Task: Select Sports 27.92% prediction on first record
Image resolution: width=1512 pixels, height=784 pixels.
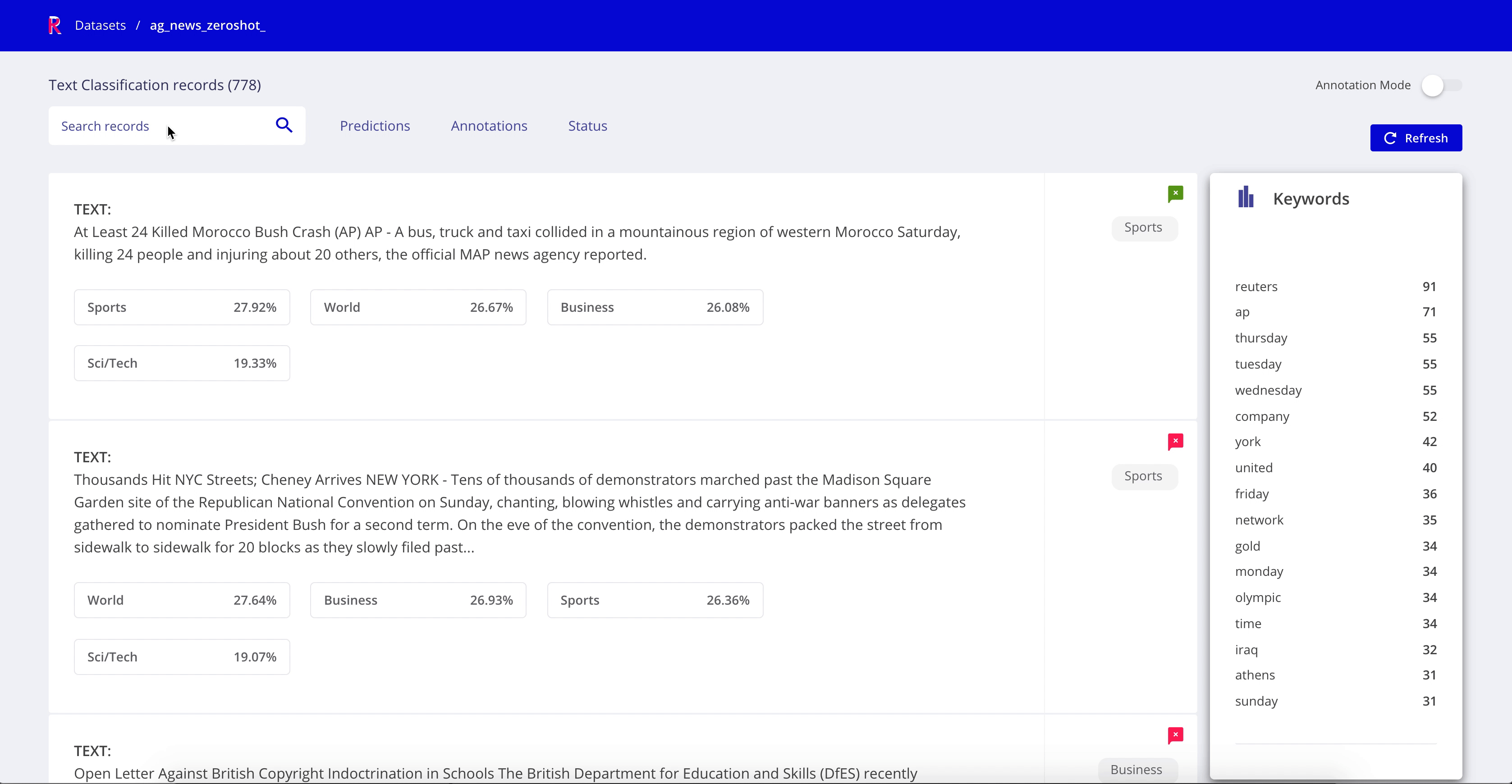Action: [x=182, y=307]
